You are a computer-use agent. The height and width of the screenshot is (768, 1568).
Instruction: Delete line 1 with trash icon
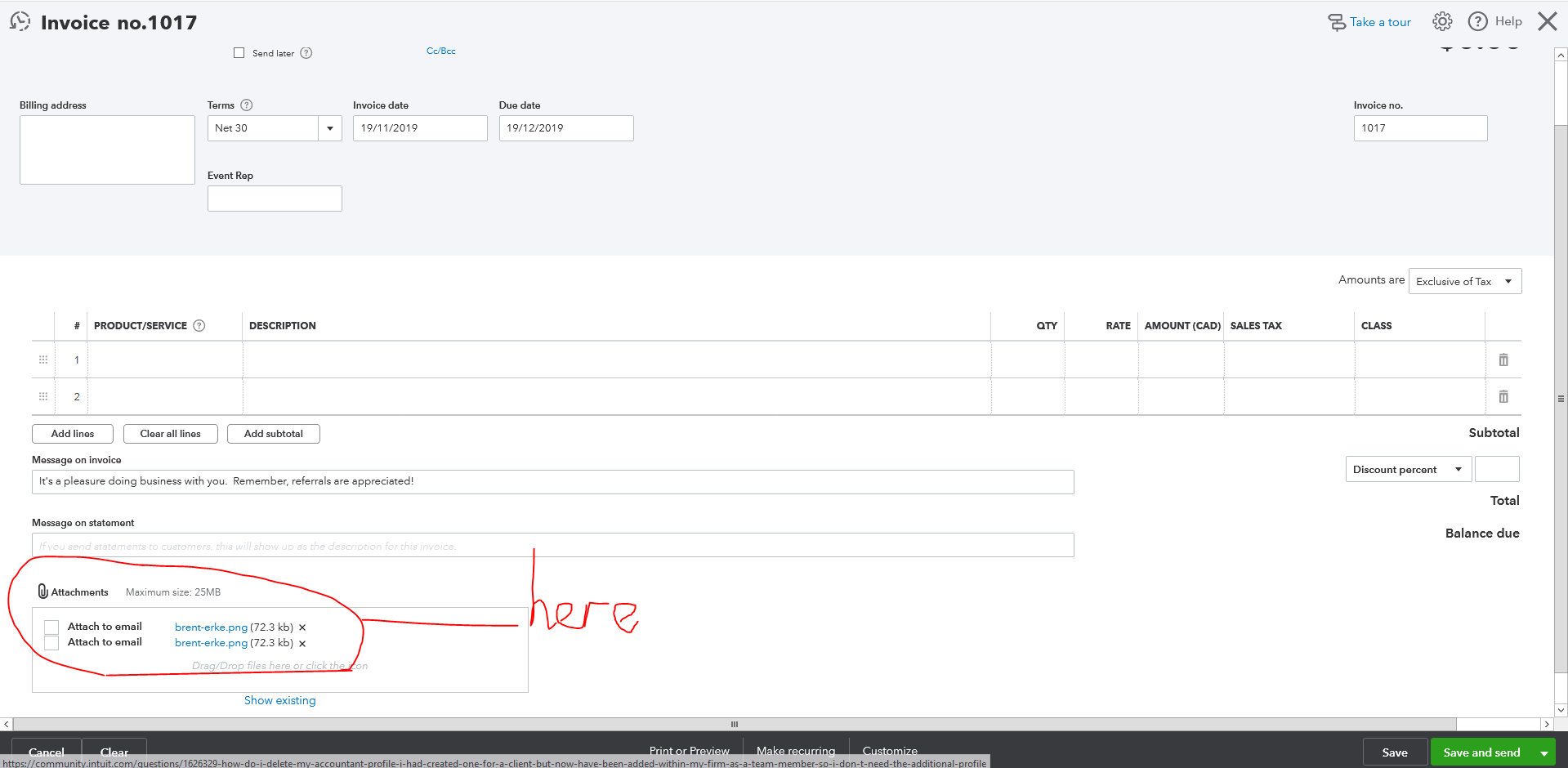[1503, 359]
